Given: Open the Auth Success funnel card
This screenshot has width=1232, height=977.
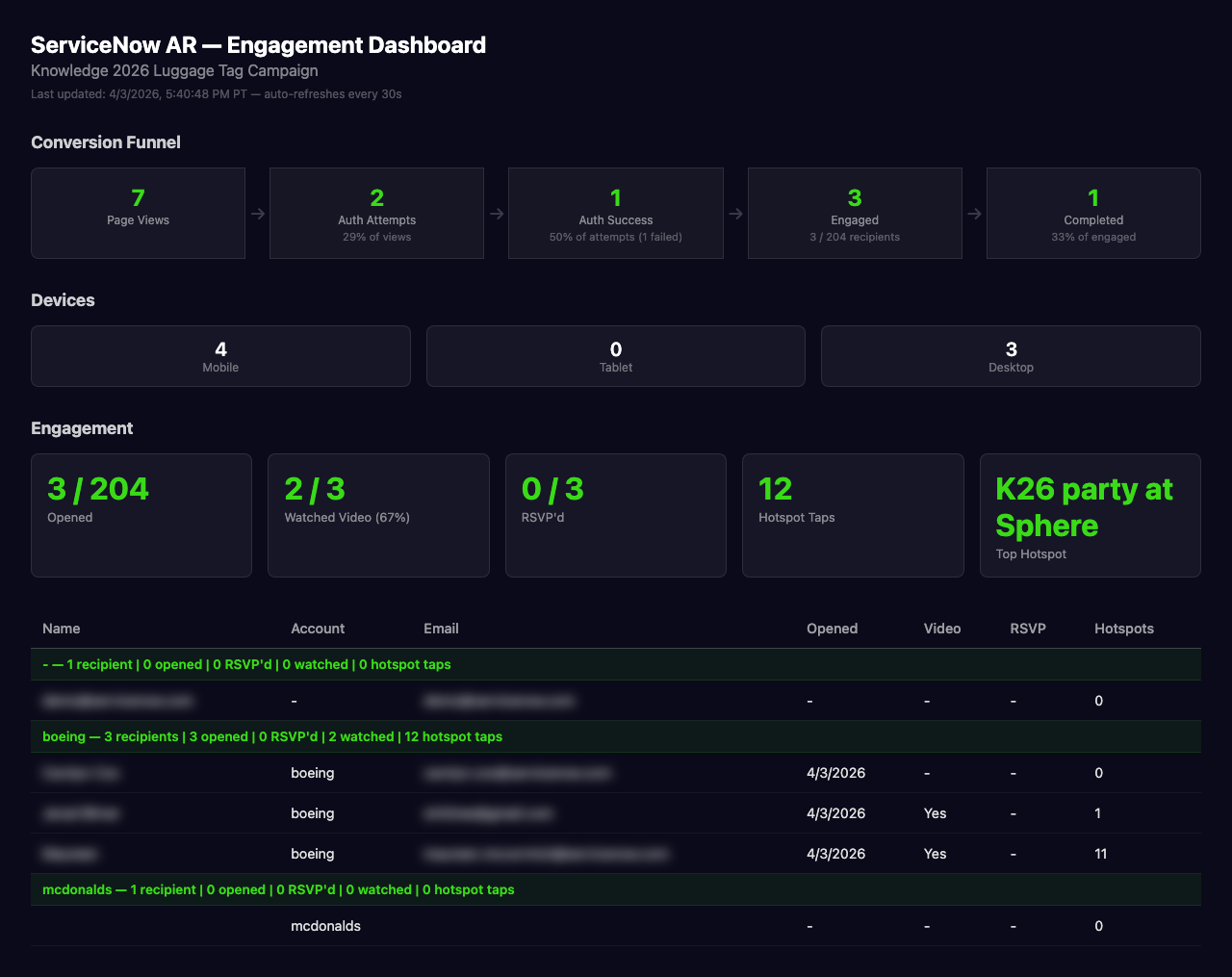Looking at the screenshot, I should pos(615,213).
